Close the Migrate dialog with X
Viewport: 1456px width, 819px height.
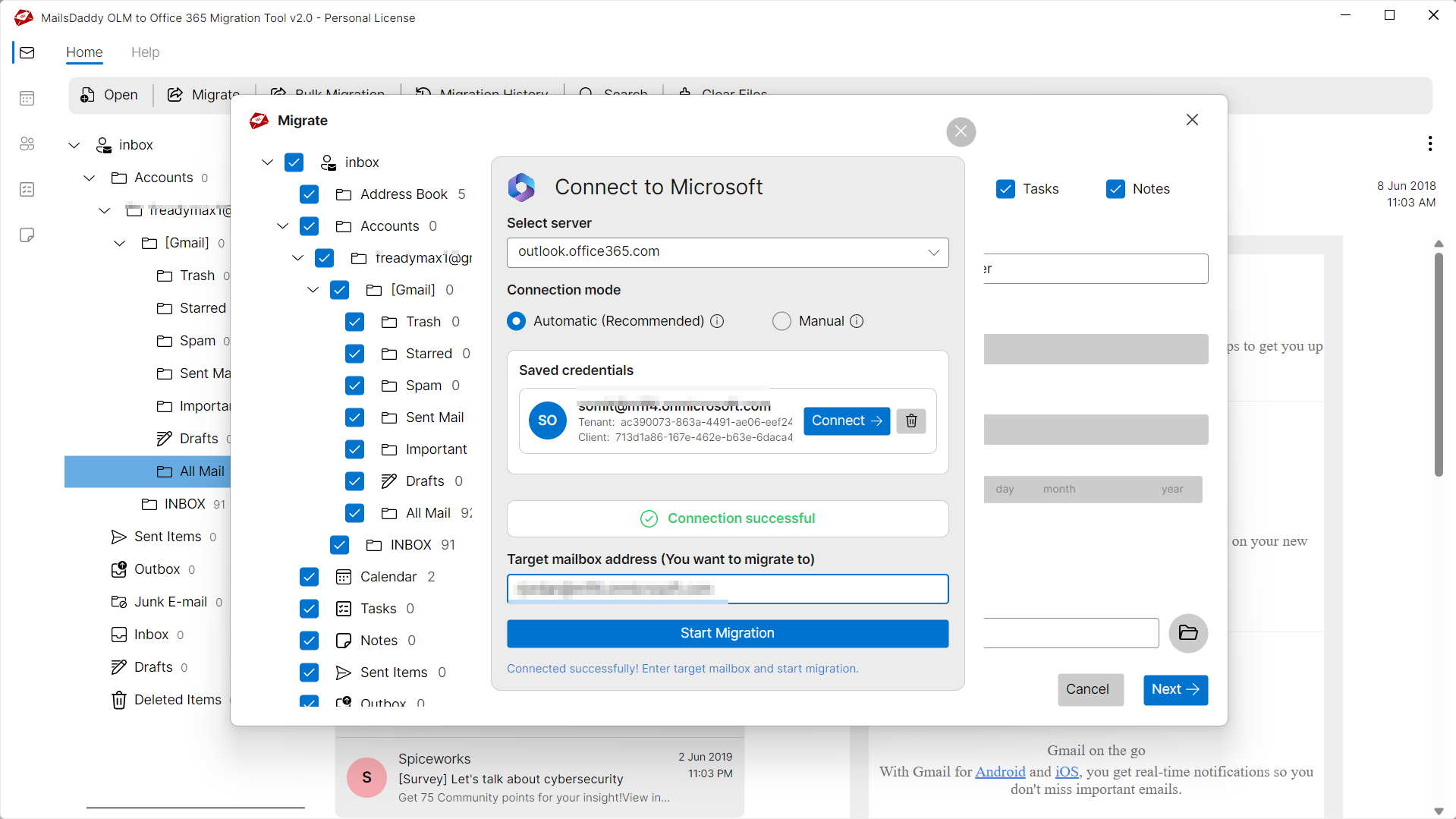point(1192,120)
